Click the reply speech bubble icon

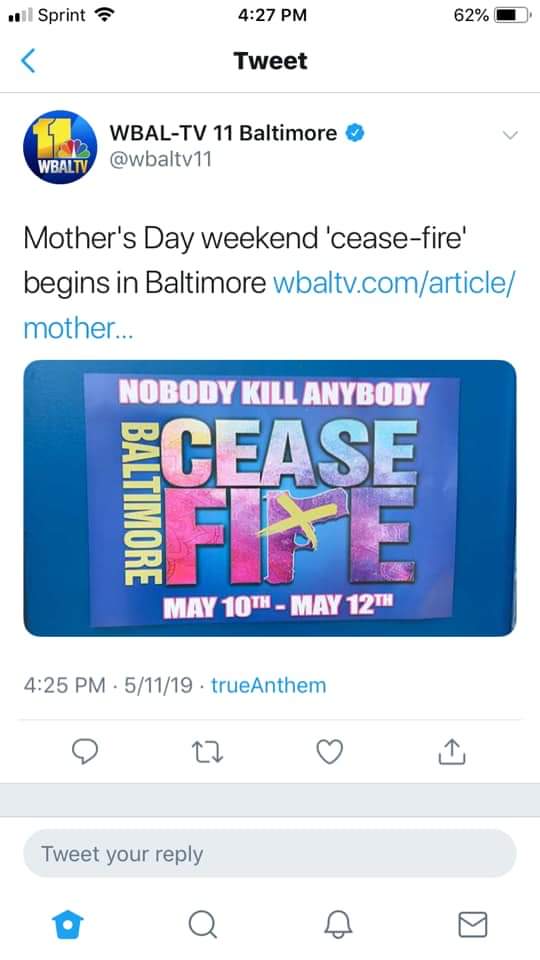(x=85, y=752)
